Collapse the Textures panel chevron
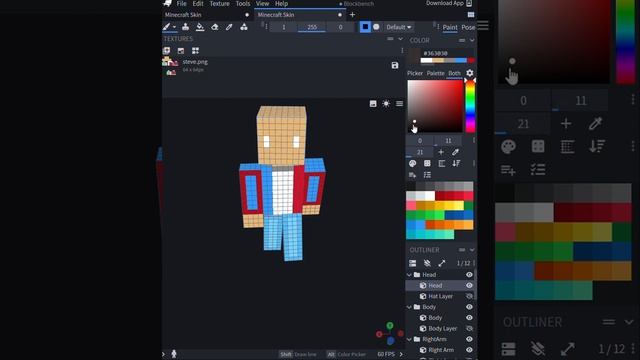Image resolution: width=640 pixels, height=360 pixels. (400, 39)
